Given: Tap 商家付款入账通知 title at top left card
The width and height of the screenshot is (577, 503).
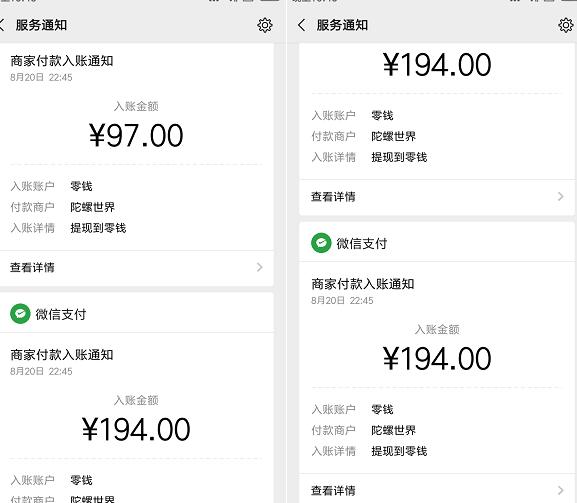Looking at the screenshot, I should (62, 61).
